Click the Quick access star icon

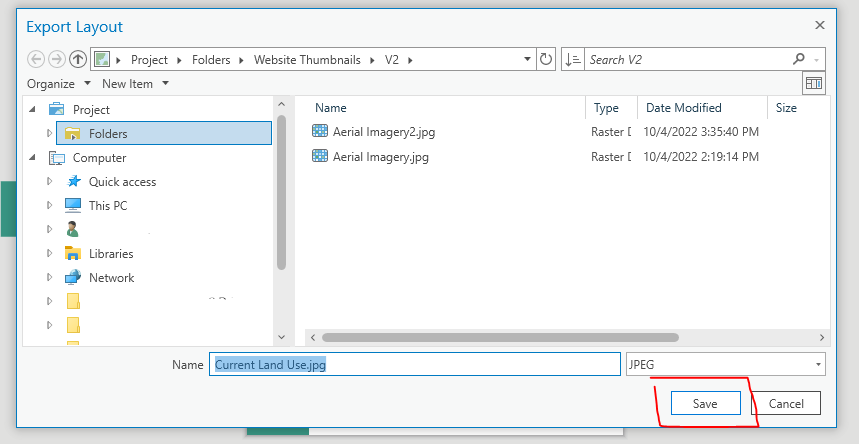click(x=73, y=181)
